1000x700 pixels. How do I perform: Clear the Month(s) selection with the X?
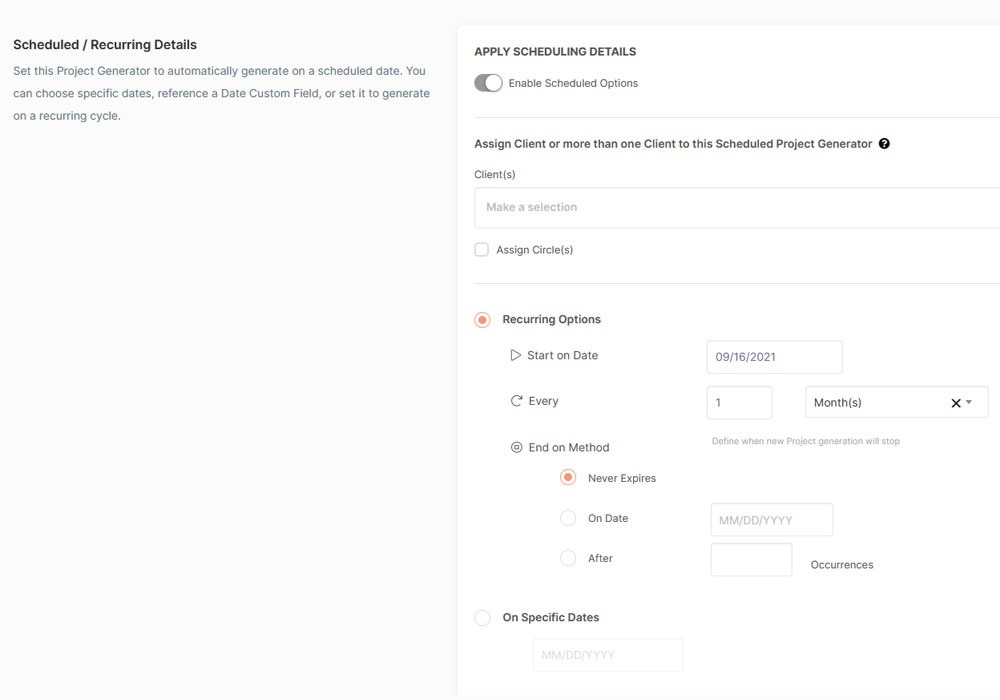click(955, 403)
